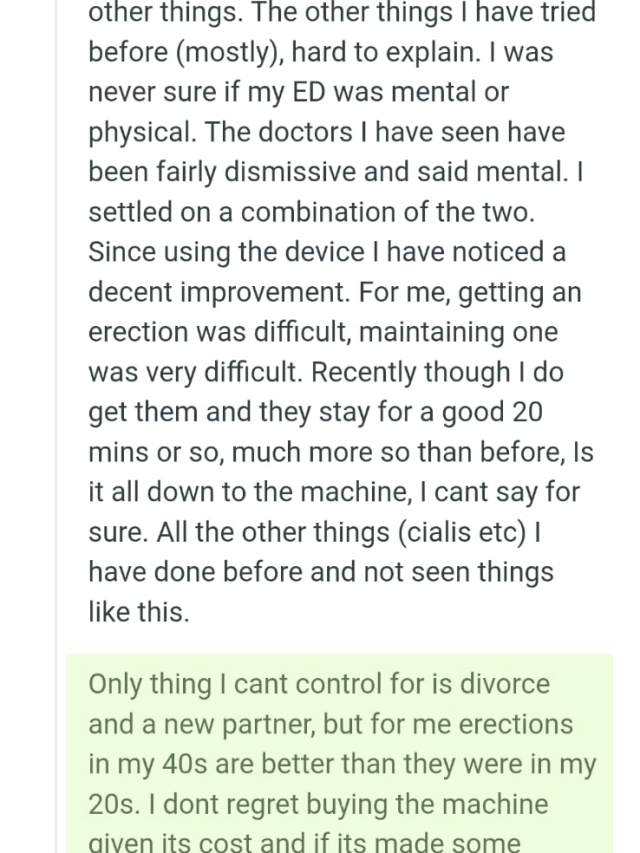Click the line starting "Since using the device"
Screen dimensions: 640x853
(327, 252)
